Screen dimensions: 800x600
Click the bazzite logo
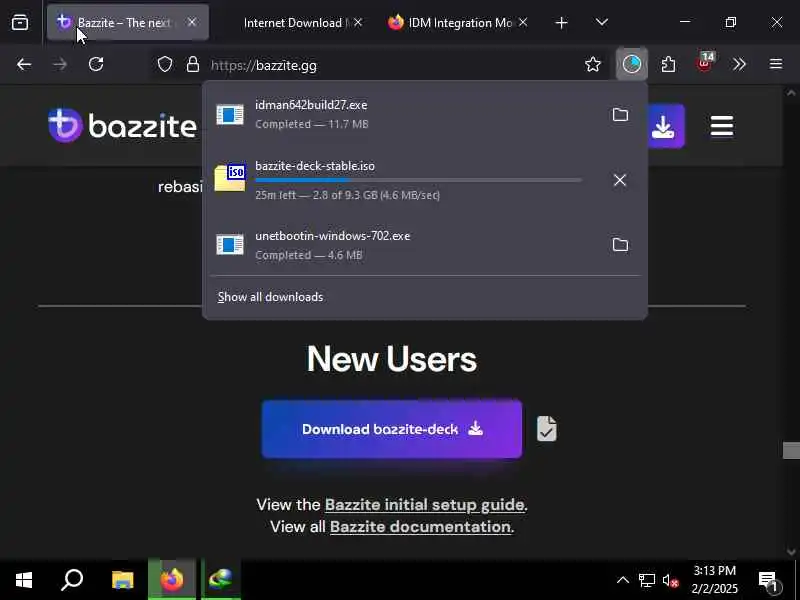(x=122, y=125)
